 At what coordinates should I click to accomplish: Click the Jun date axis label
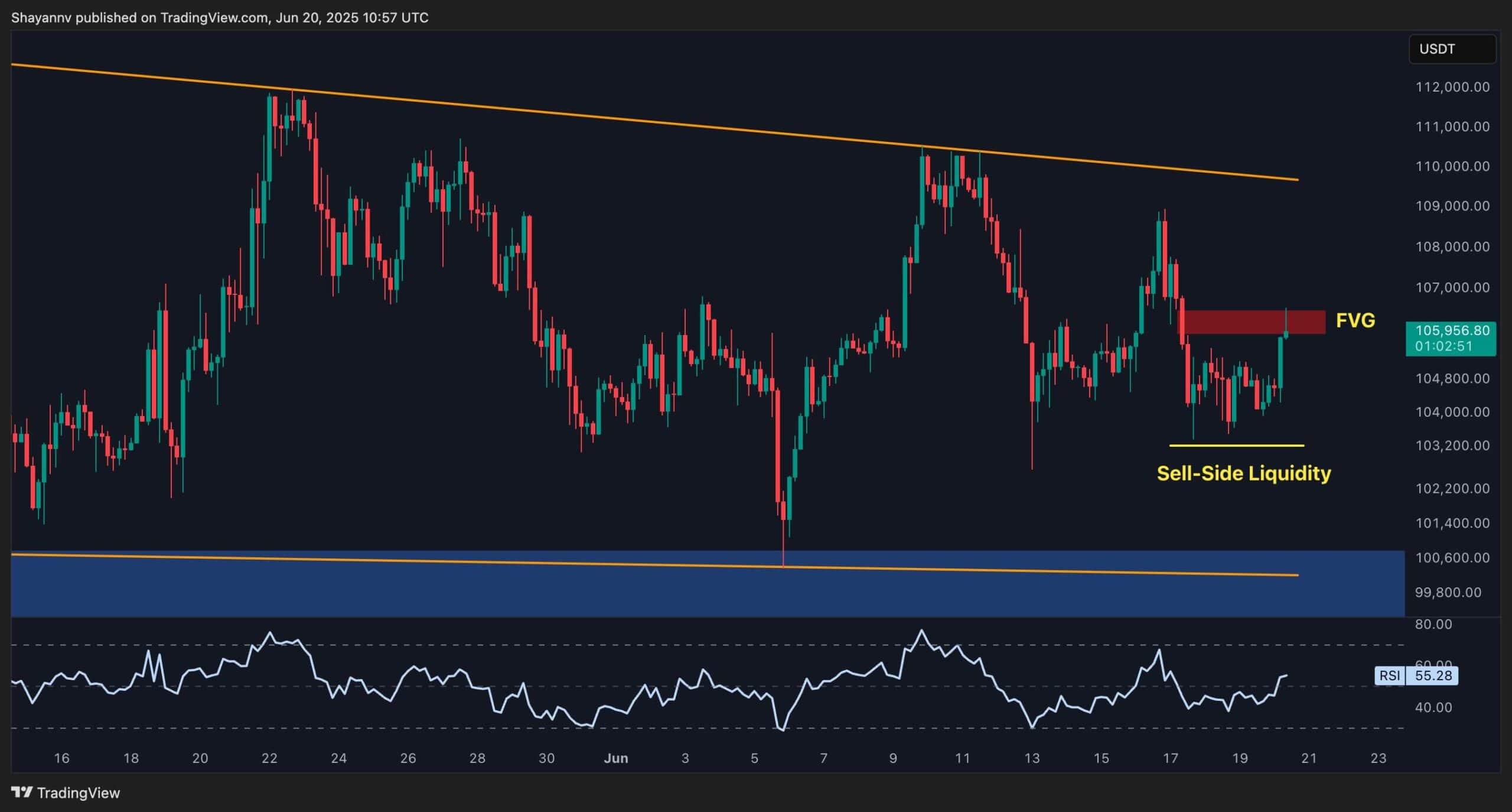pos(615,758)
